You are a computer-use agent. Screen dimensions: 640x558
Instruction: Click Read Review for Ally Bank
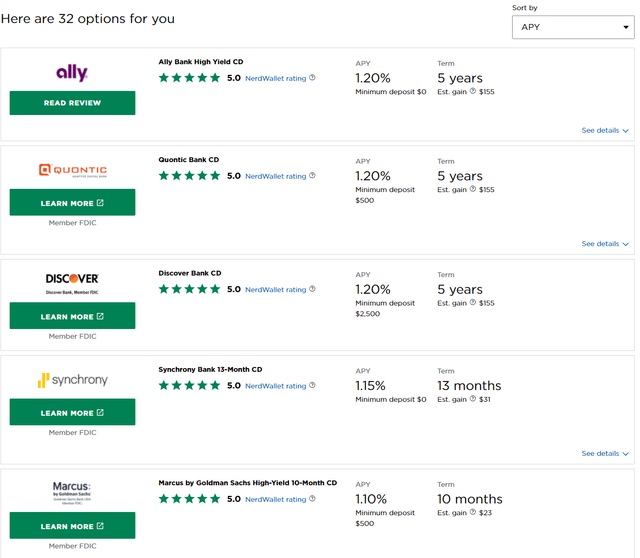[72, 103]
